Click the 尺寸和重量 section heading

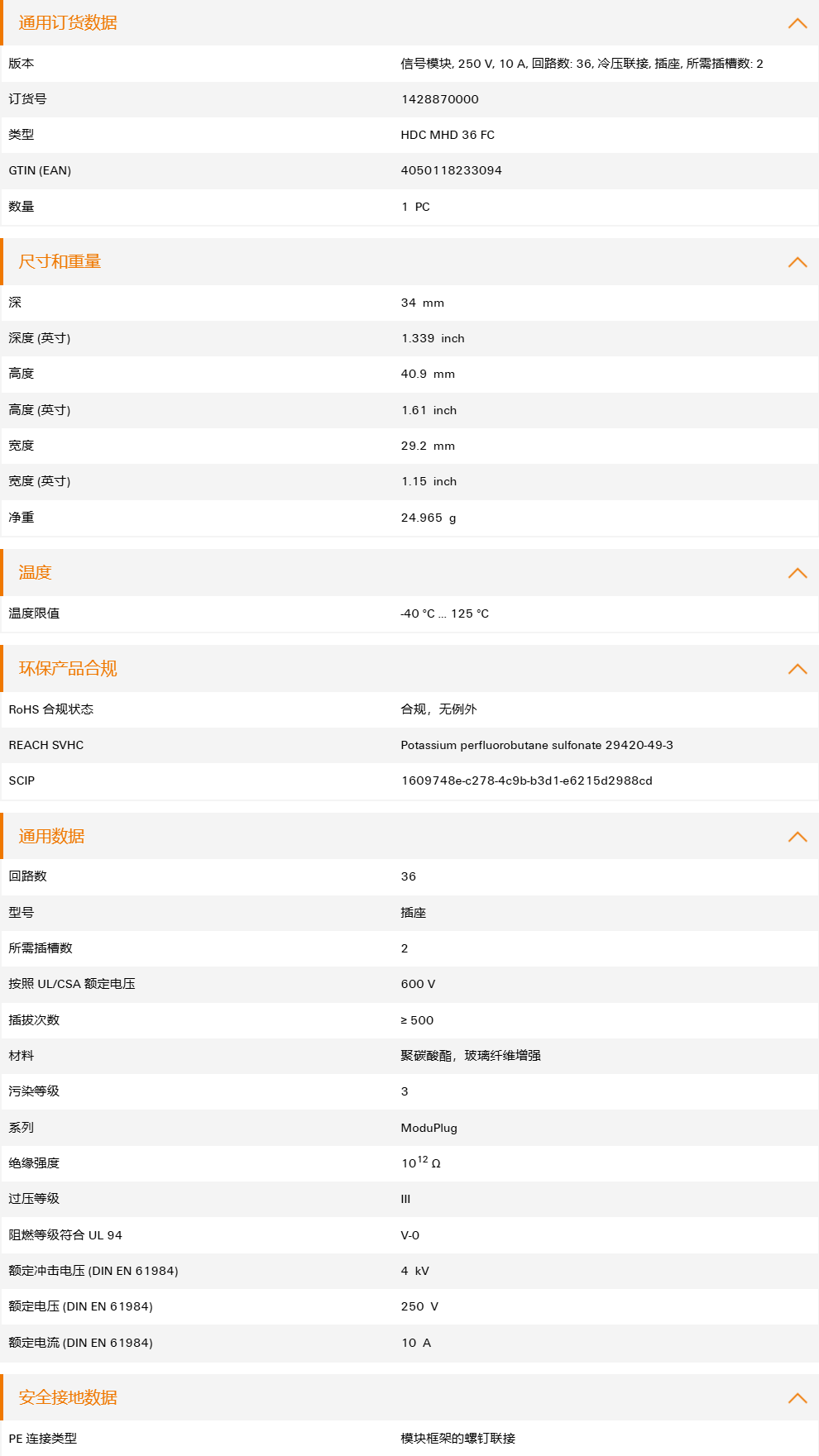tap(60, 262)
